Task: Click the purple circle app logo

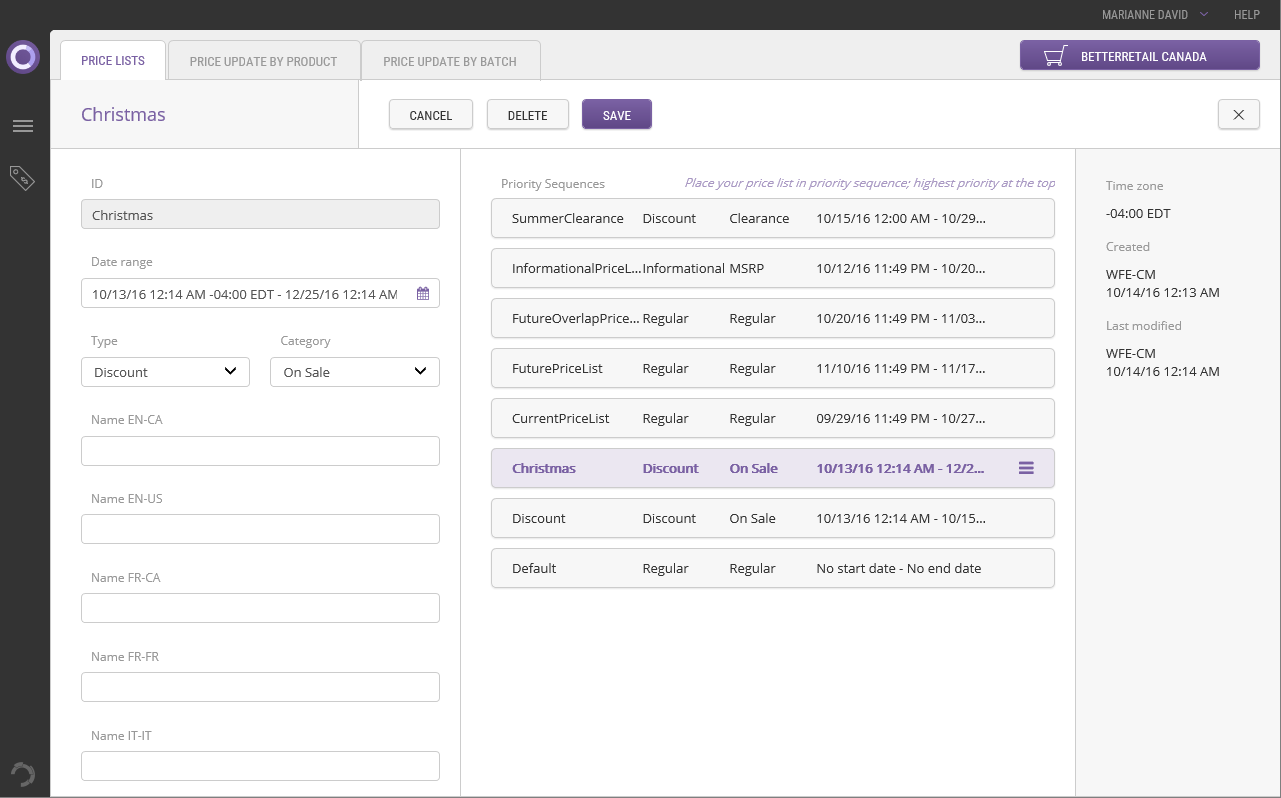Action: 23,57
